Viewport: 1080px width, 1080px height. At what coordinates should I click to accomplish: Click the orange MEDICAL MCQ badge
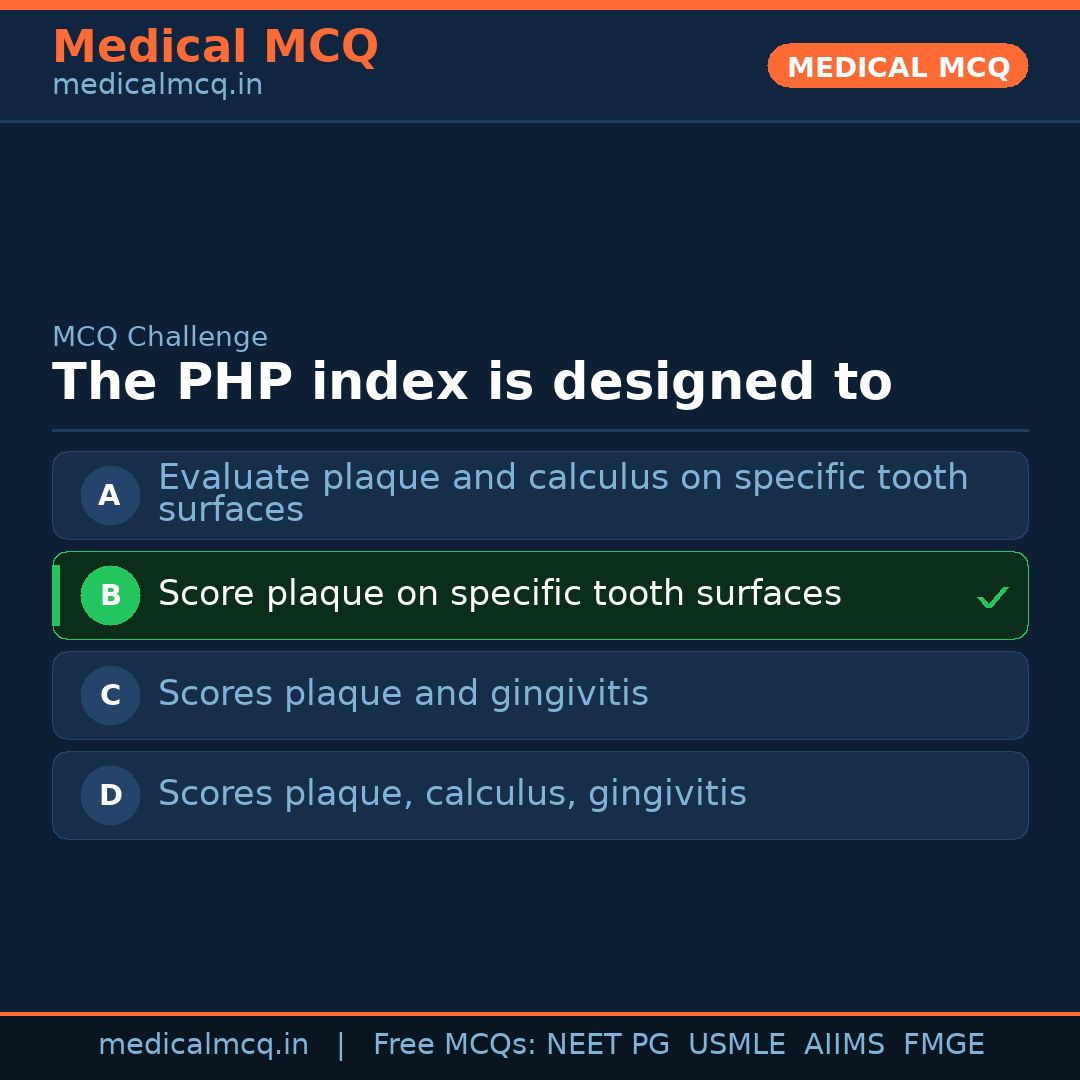[x=897, y=66]
